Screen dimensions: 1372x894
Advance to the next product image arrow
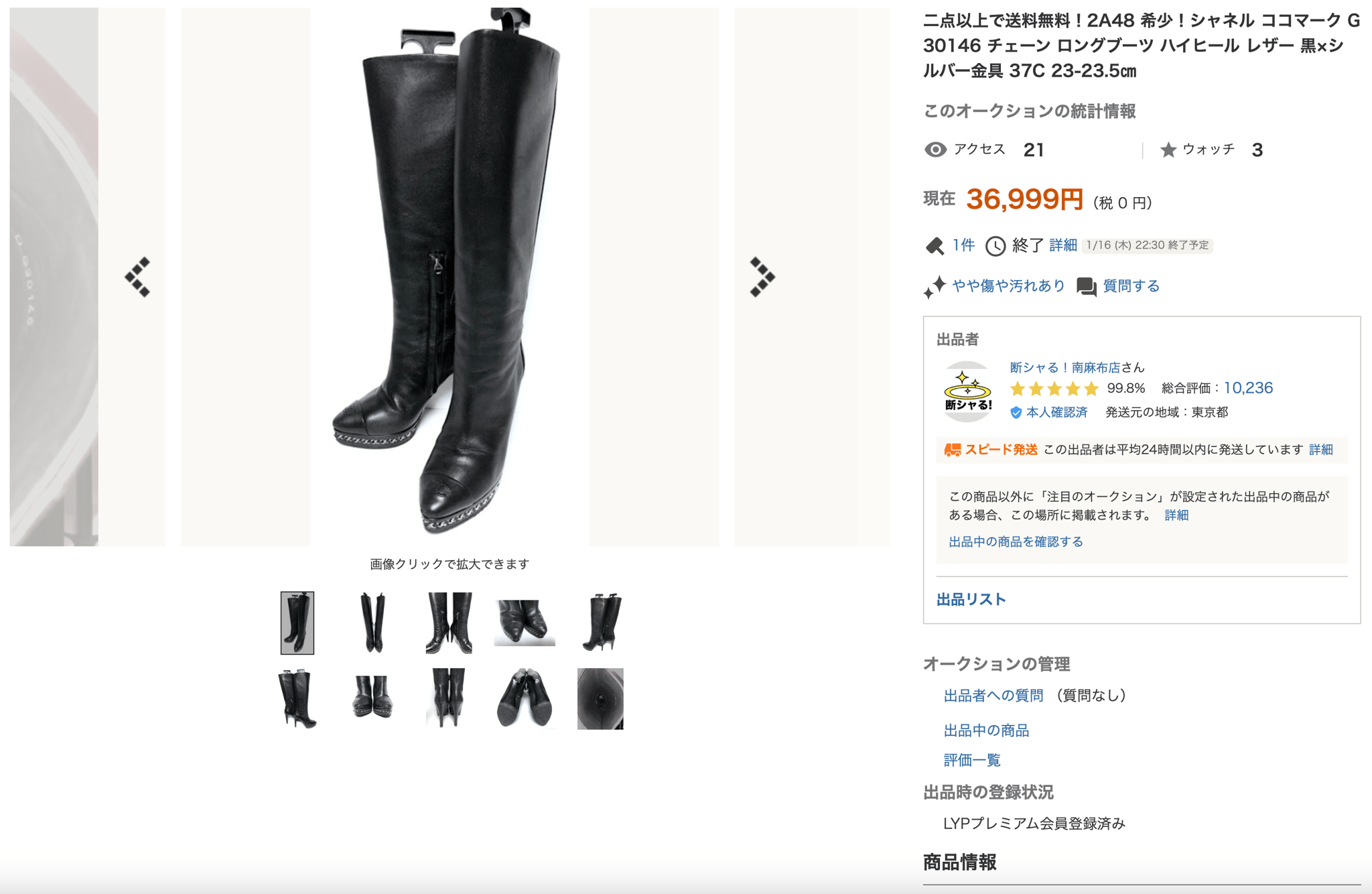pyautogui.click(x=762, y=277)
